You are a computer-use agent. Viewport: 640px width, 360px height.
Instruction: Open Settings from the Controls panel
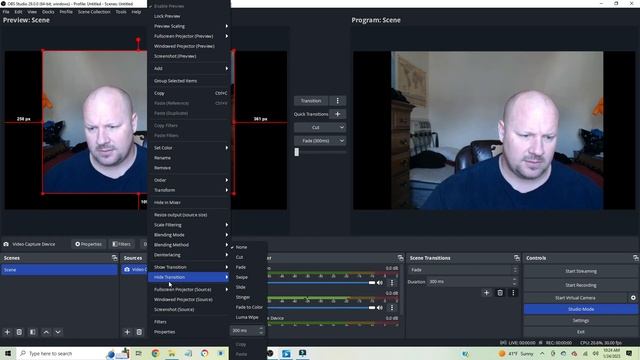[580, 320]
